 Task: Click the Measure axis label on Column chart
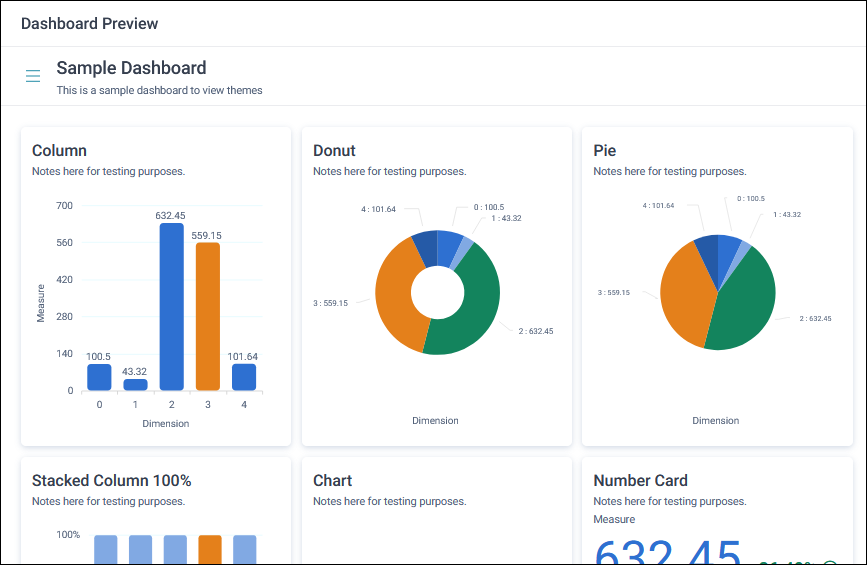coord(40,303)
